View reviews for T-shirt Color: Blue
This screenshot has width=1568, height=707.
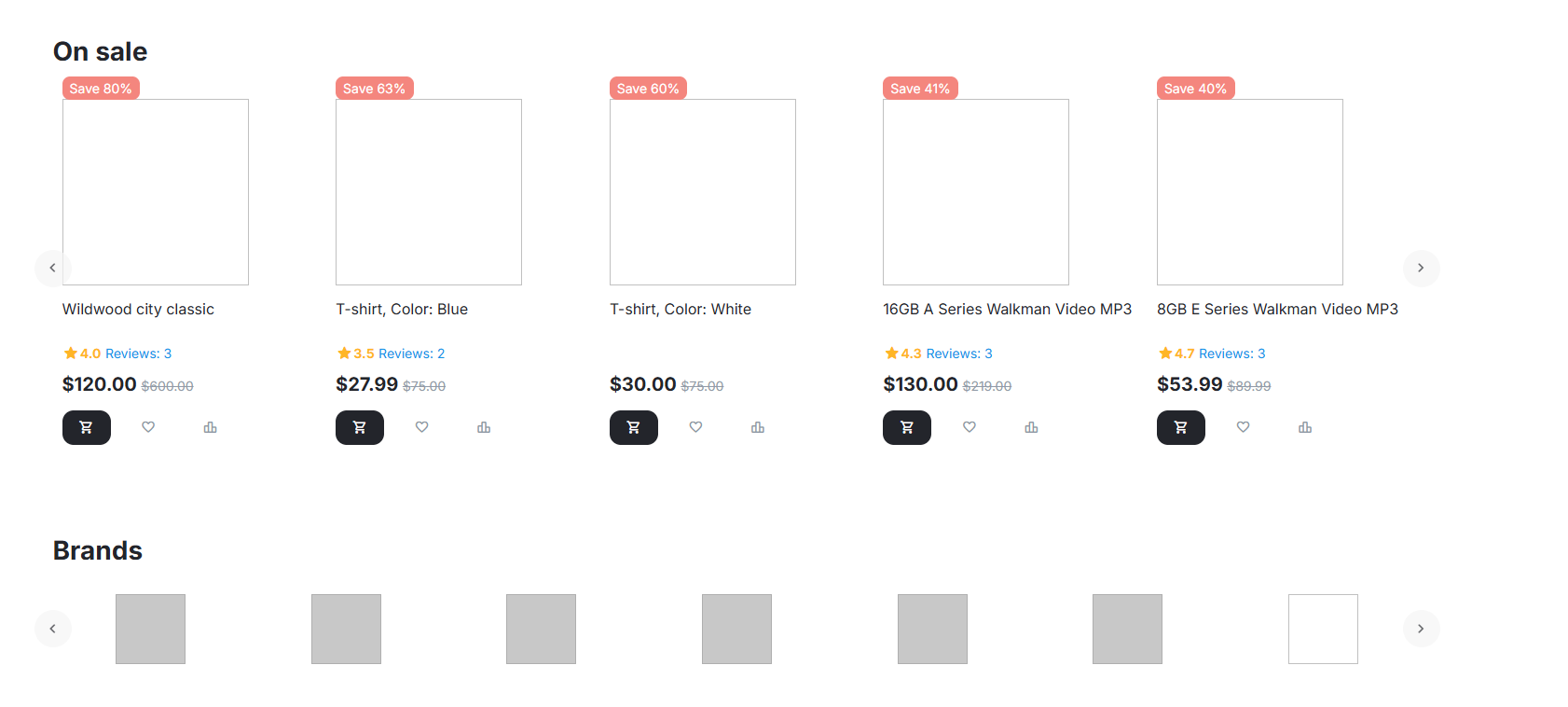(411, 353)
